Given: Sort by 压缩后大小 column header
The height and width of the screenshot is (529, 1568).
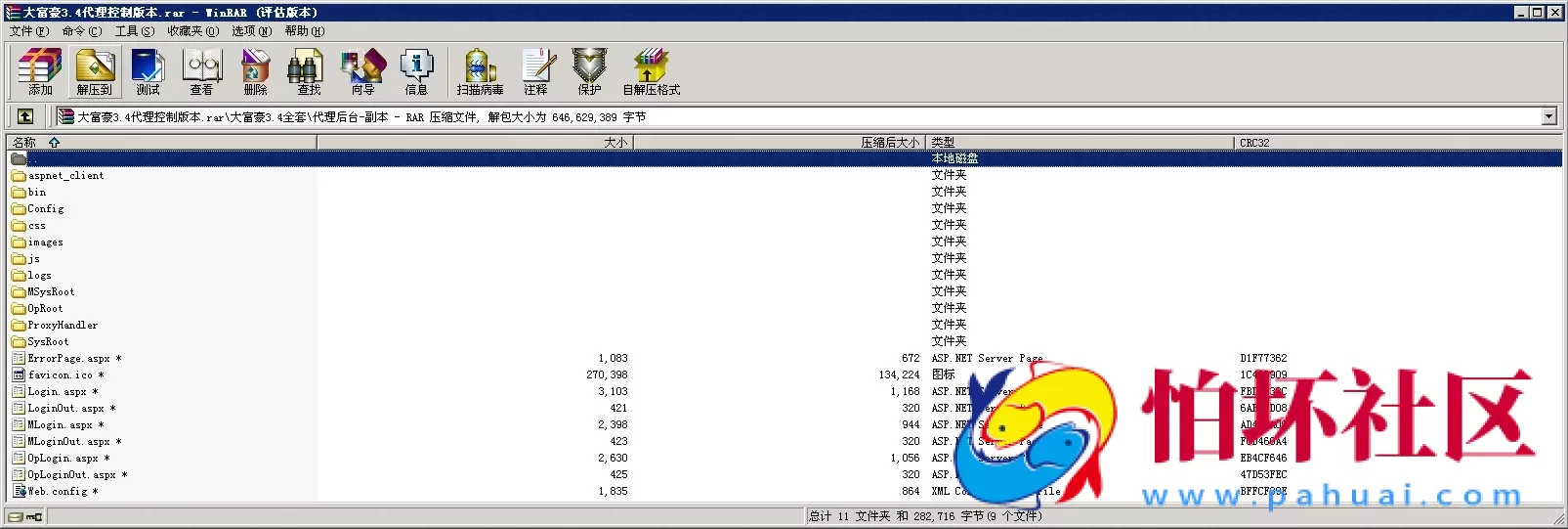Looking at the screenshot, I should [x=780, y=143].
